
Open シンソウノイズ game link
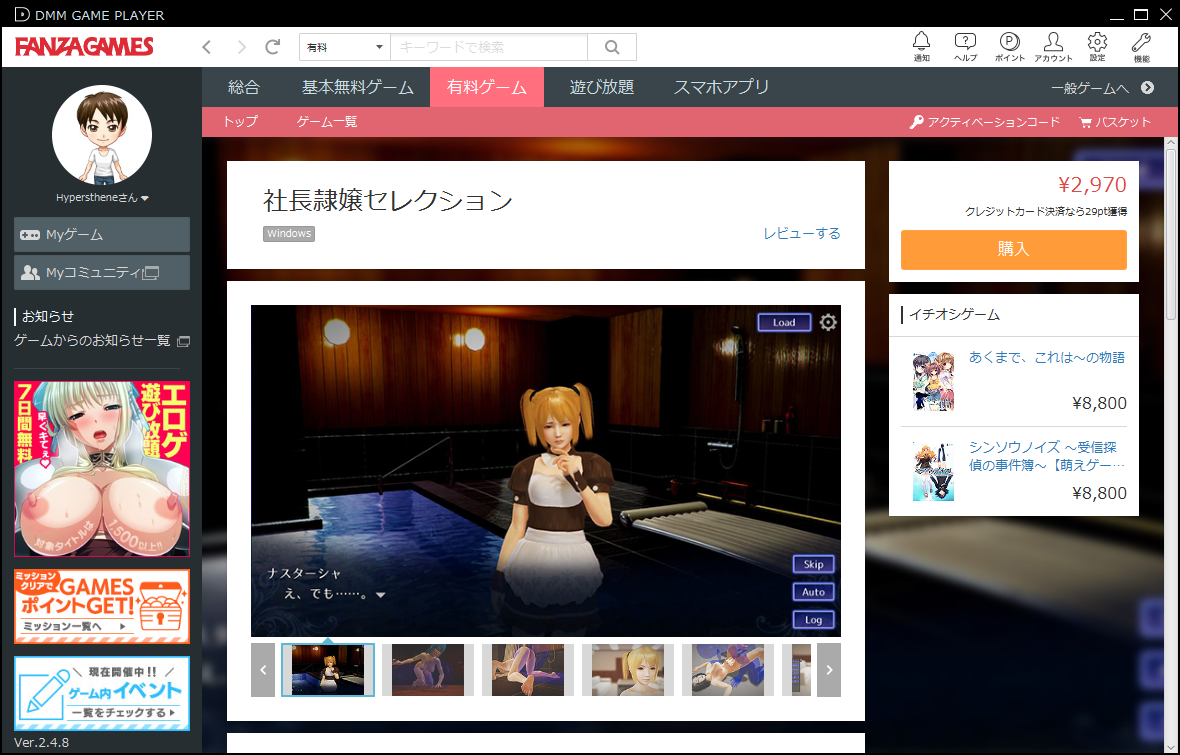(1047, 456)
